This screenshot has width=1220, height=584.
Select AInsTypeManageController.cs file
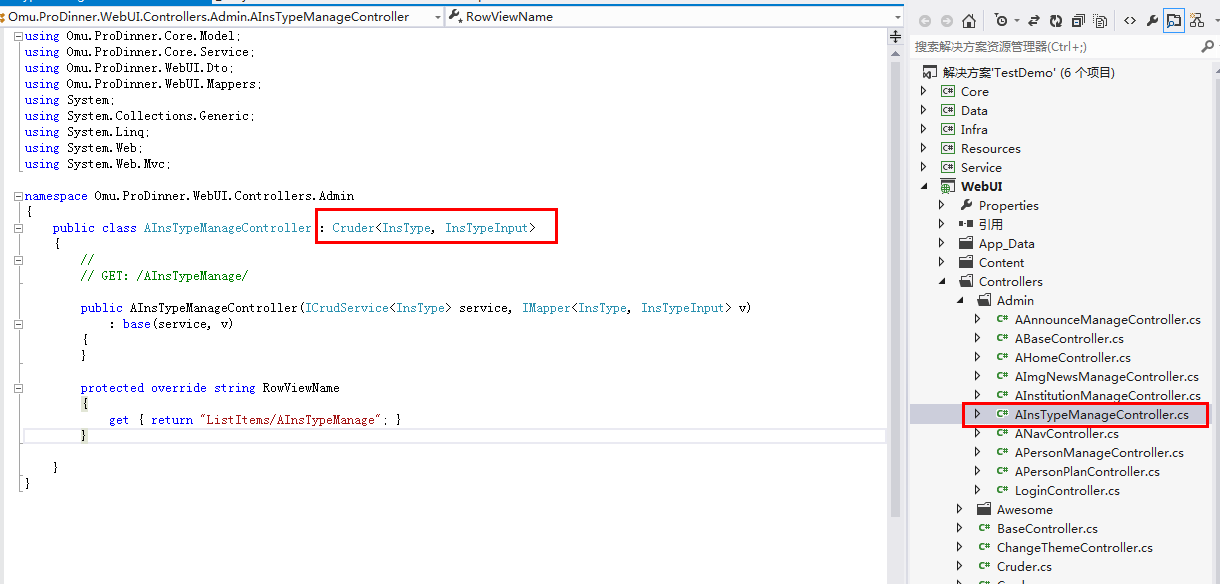1101,414
